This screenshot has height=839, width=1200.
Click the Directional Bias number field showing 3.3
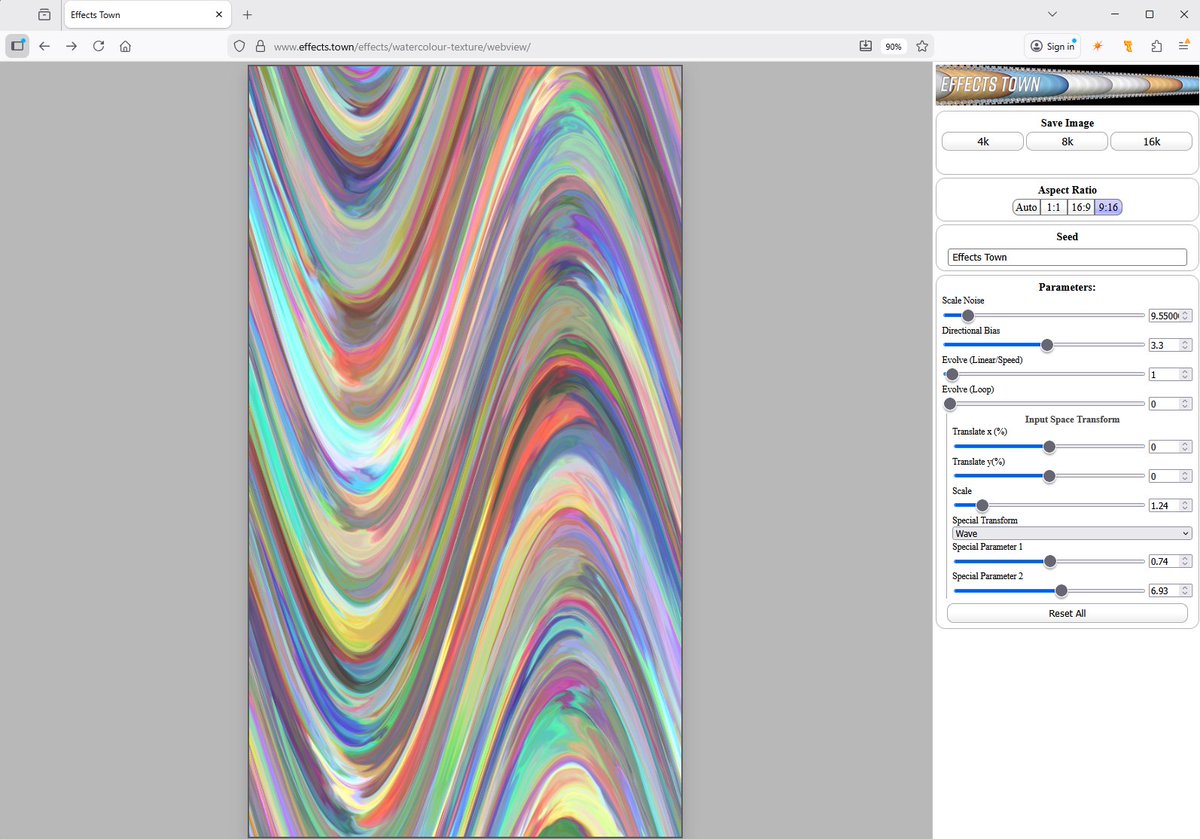pyautogui.click(x=1170, y=345)
